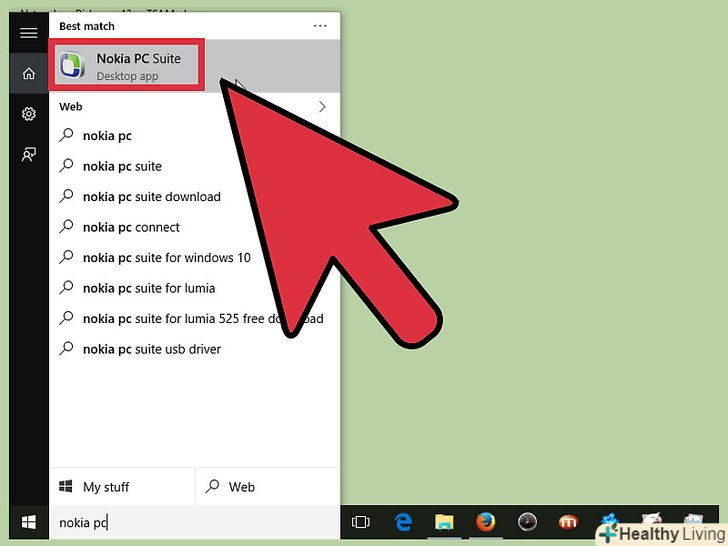
Task: Click the magnifier icon beside 'nokia pc suite usb driver'
Action: [x=66, y=348]
